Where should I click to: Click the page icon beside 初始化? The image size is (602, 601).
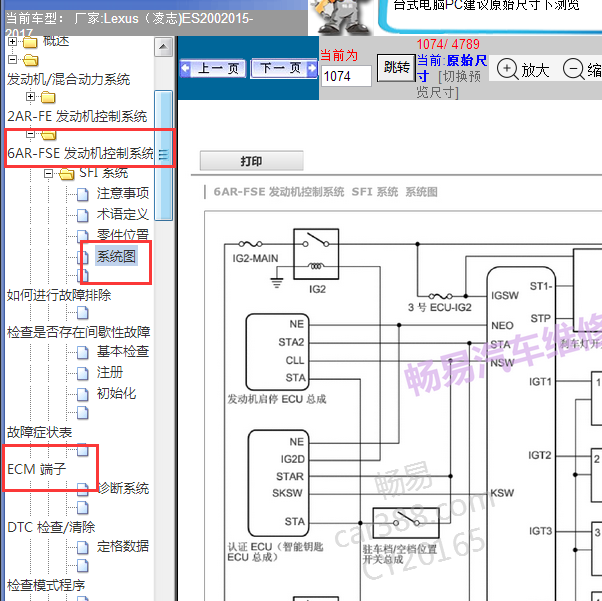83,394
